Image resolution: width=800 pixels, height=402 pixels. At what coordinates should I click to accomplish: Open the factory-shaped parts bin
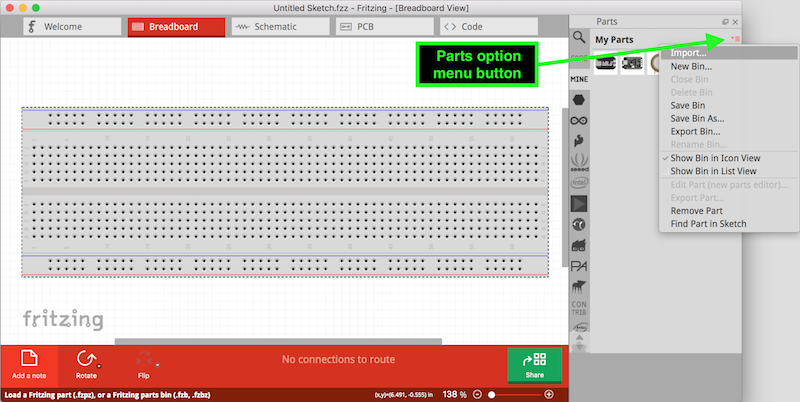[579, 245]
